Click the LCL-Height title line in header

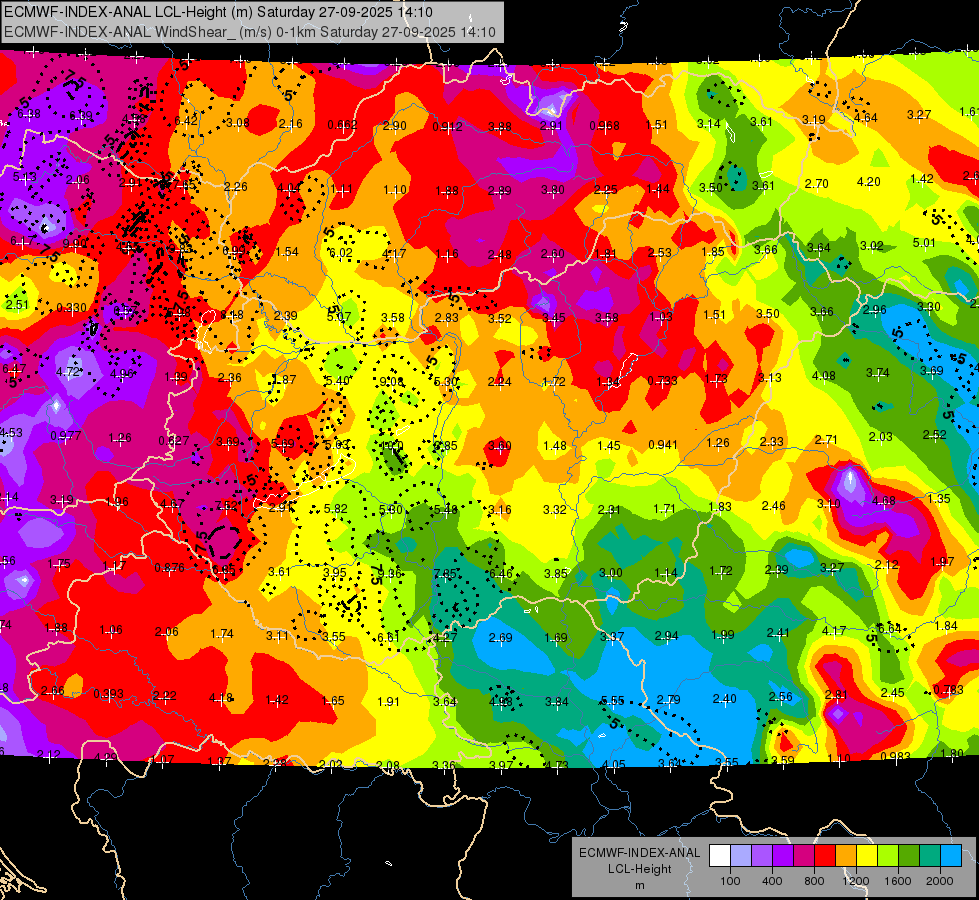(x=219, y=12)
